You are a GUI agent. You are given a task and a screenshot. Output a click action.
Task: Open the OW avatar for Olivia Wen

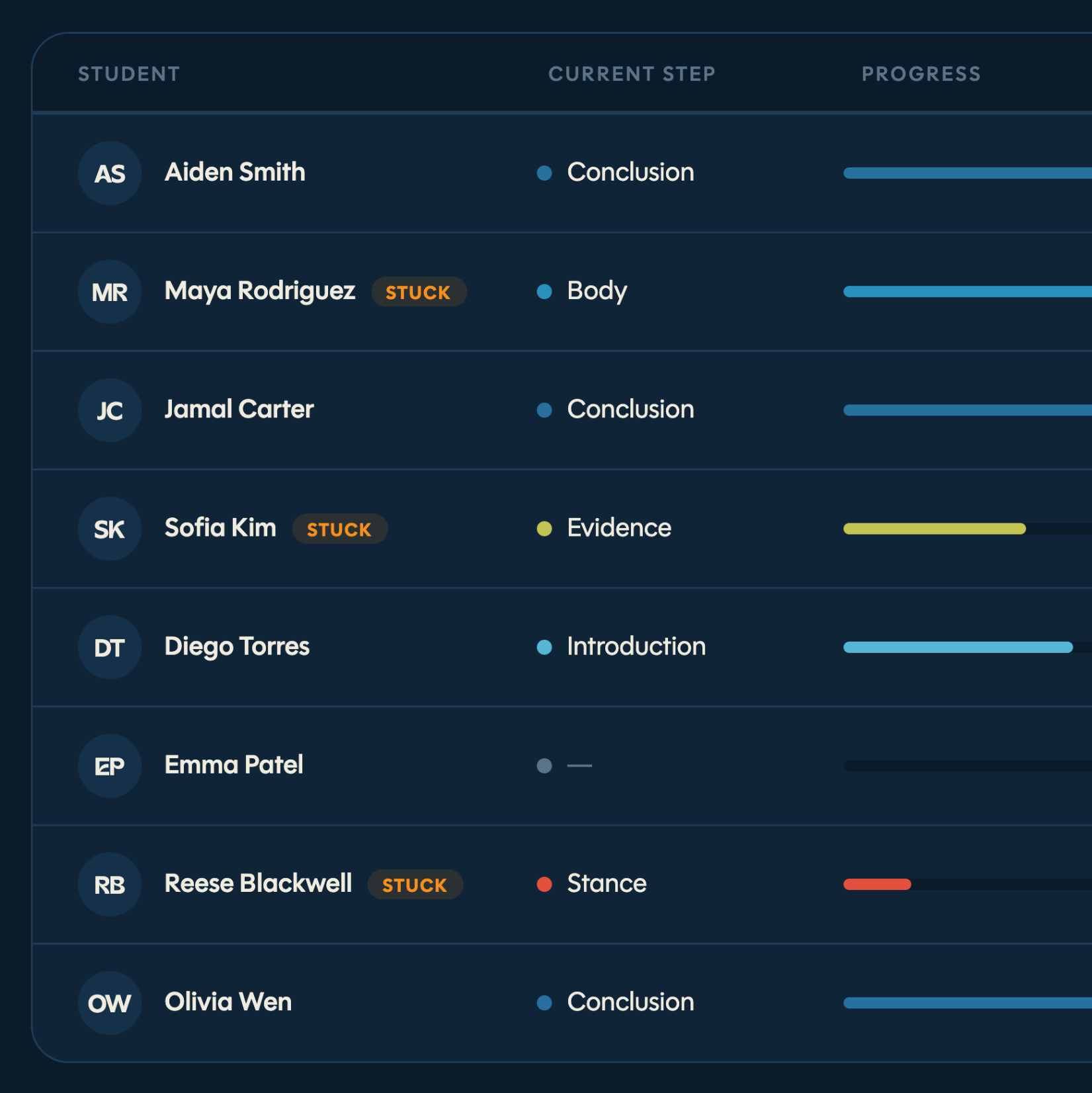(x=110, y=1003)
